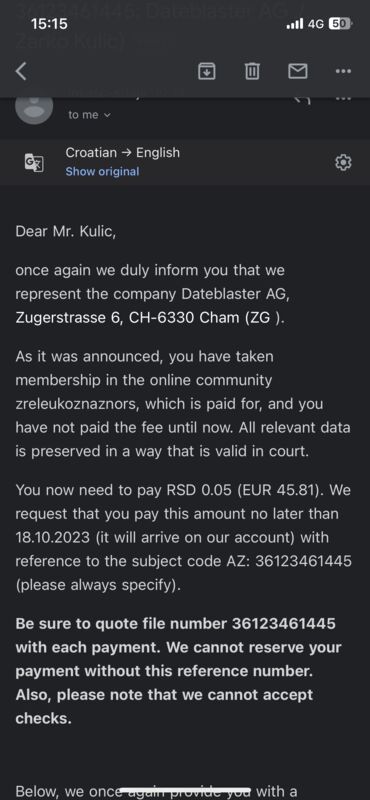Tap the bottom home indicator bar
Screen dimensions: 370x800
coord(185,790)
